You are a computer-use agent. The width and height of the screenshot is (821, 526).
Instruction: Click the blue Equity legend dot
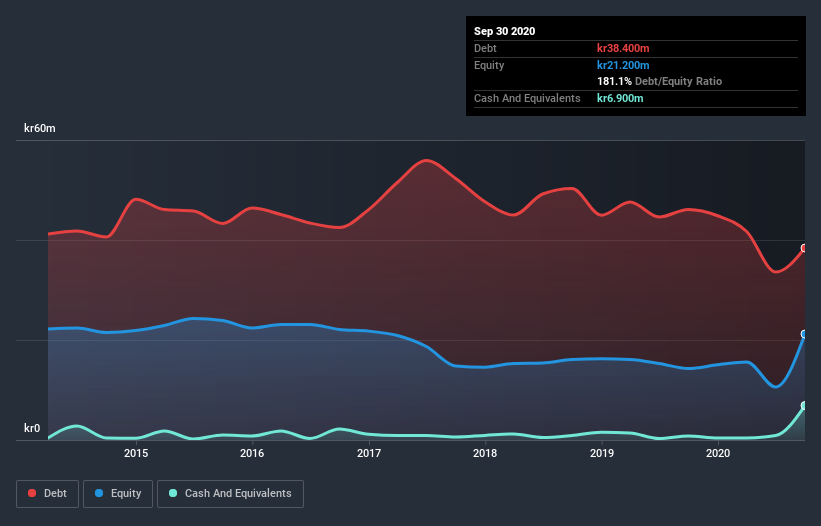[99, 493]
